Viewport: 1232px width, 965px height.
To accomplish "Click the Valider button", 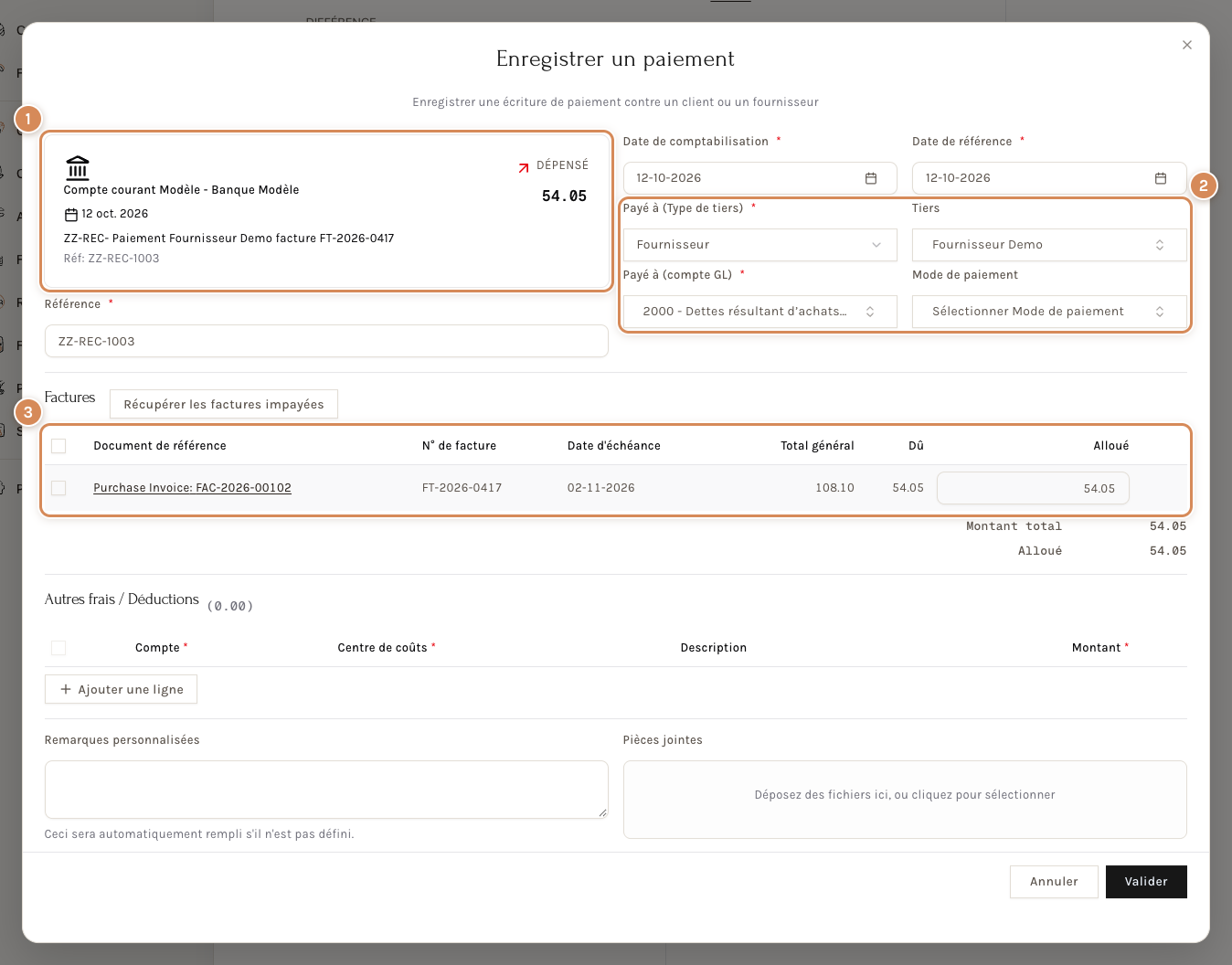I will coord(1146,882).
